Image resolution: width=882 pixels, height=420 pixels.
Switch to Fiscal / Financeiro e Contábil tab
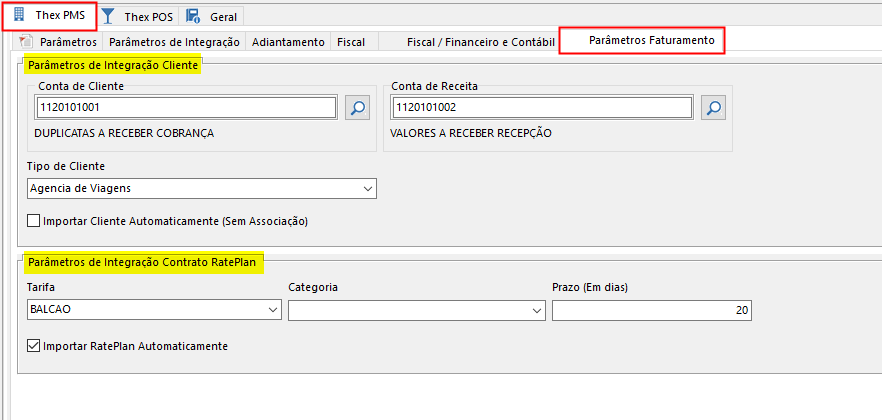481,42
